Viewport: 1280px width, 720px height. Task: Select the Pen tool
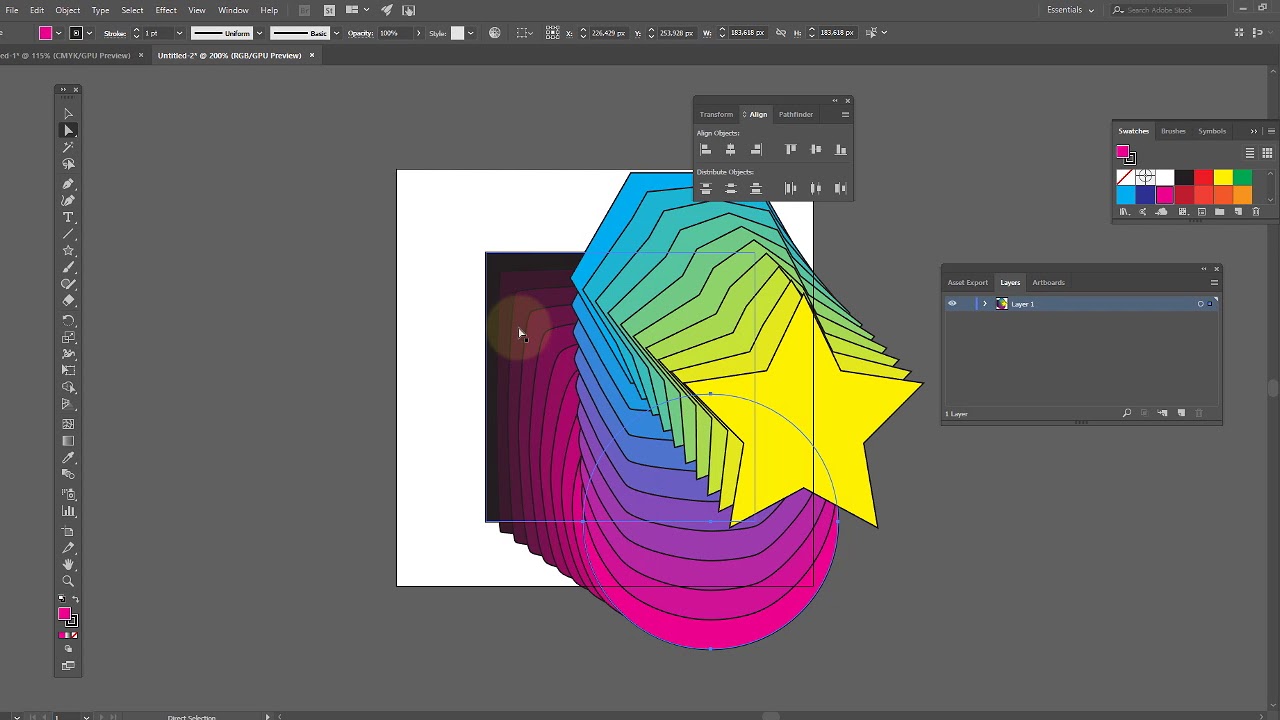(x=68, y=184)
